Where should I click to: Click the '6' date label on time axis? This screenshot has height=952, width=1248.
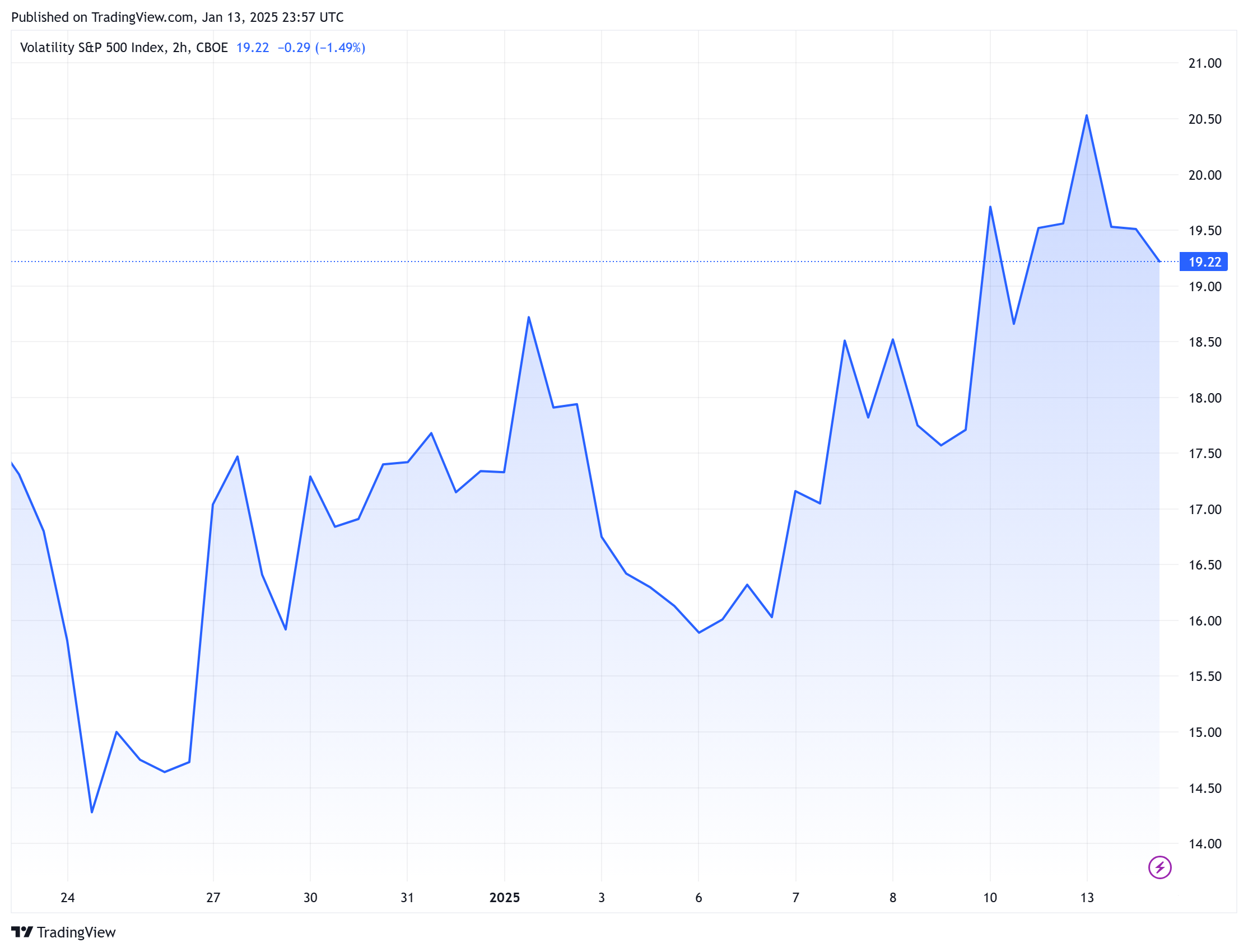[x=698, y=898]
